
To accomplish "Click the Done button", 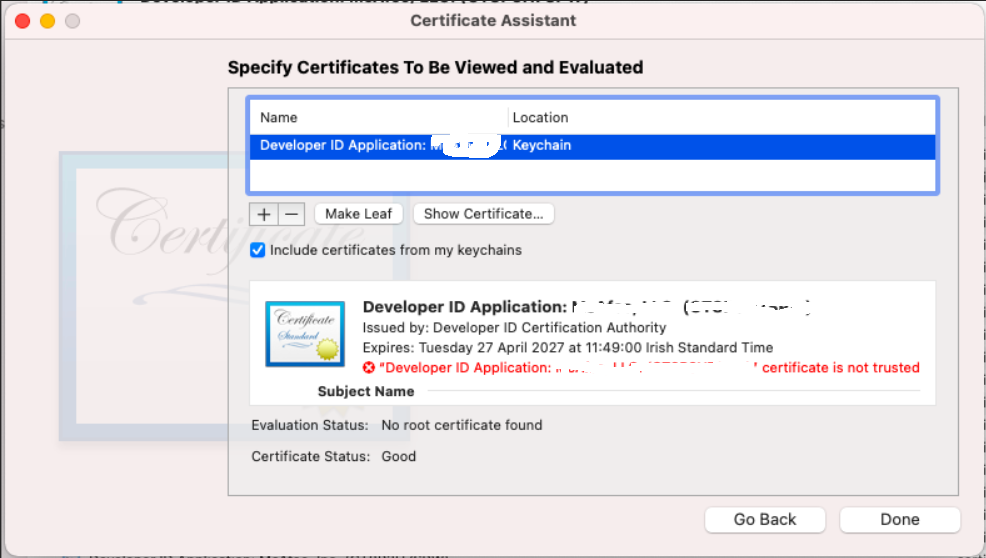I will pos(900,520).
